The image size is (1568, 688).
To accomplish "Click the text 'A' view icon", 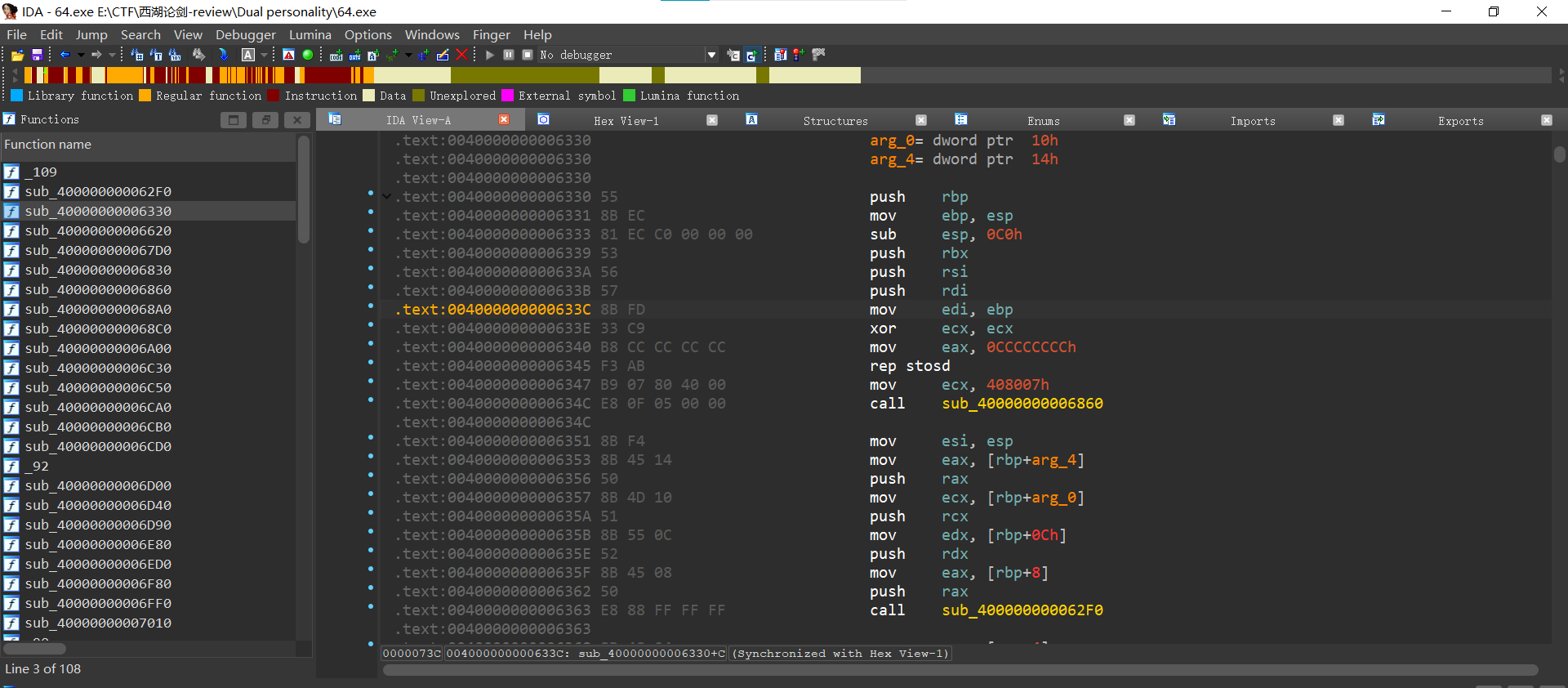I will (248, 55).
